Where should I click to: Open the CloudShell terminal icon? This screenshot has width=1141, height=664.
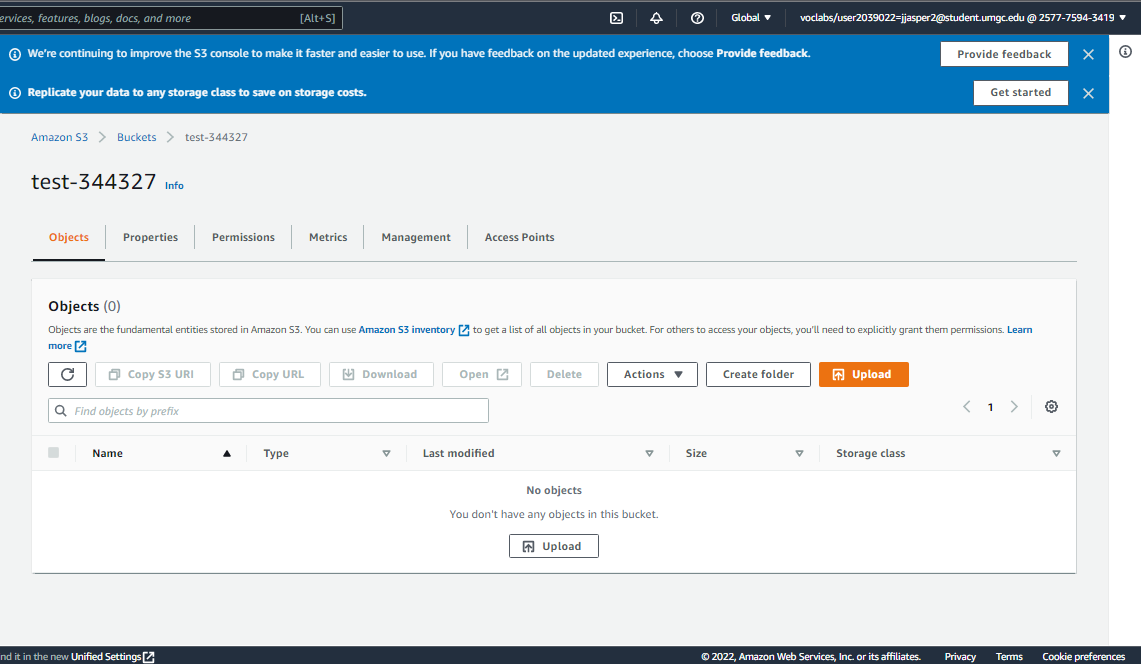[x=617, y=18]
